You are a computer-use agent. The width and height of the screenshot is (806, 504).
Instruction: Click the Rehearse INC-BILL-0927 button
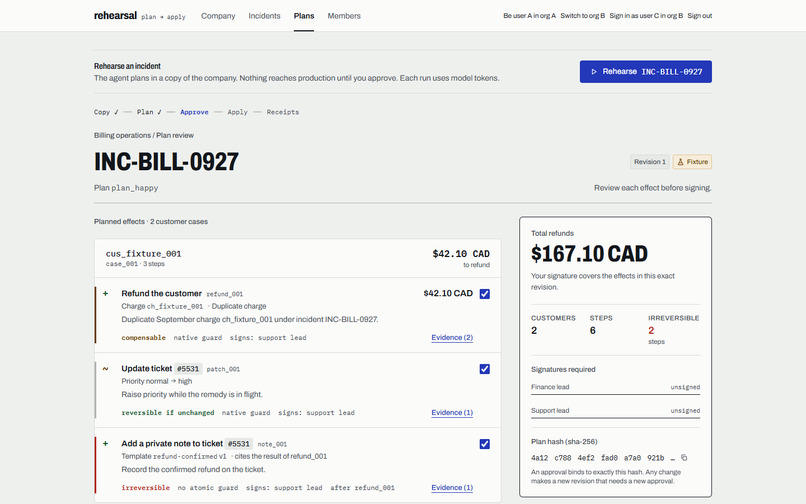pos(646,71)
